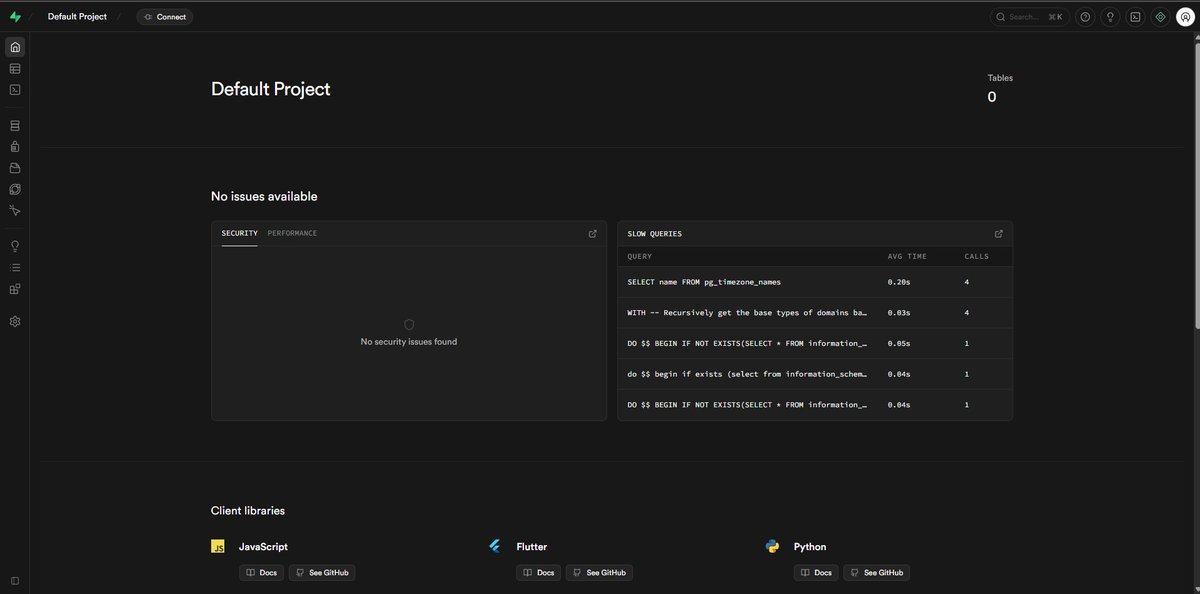Click the Supabase logo in header

point(15,17)
